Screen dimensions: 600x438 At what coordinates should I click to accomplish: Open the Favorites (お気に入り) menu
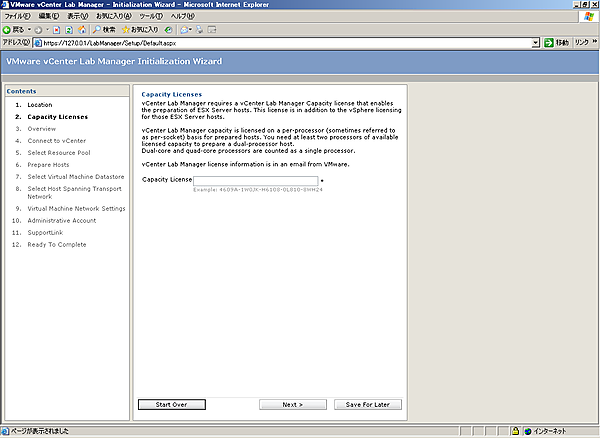[x=114, y=16]
